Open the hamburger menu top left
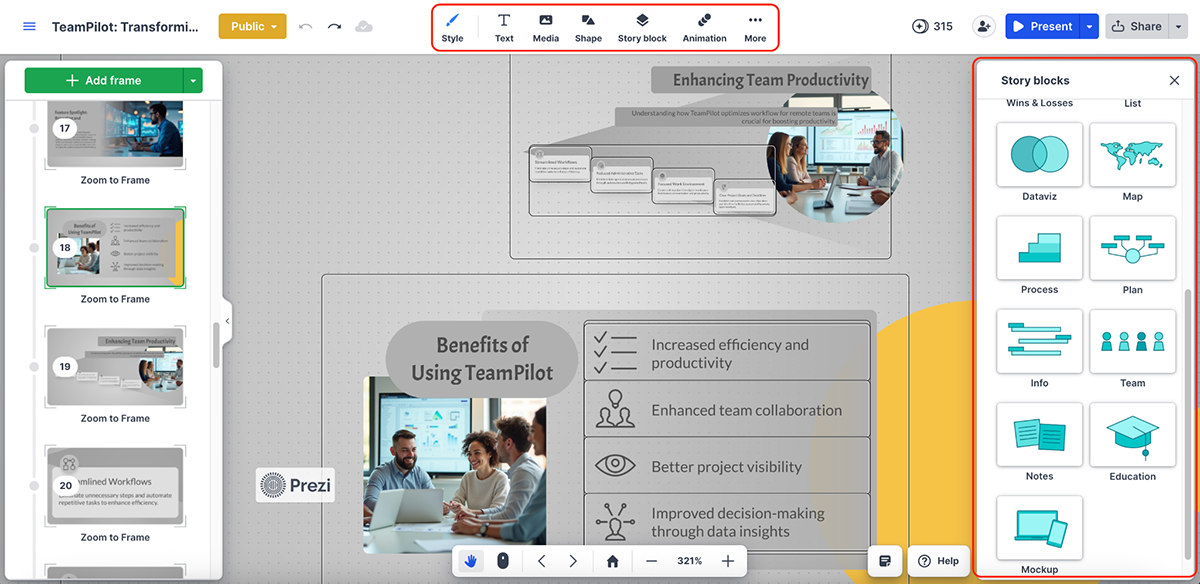This screenshot has height=584, width=1200. click(x=29, y=26)
